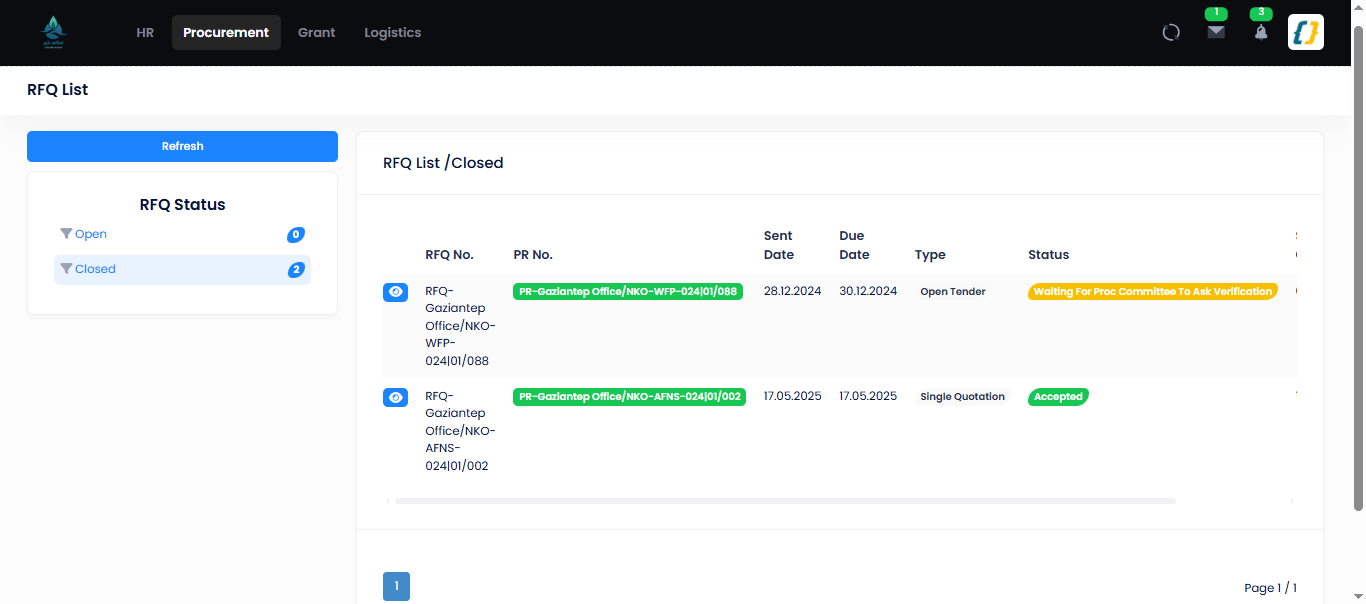1366x604 pixels.
Task: Click the Sent Date column header
Action: pyautogui.click(x=779, y=245)
